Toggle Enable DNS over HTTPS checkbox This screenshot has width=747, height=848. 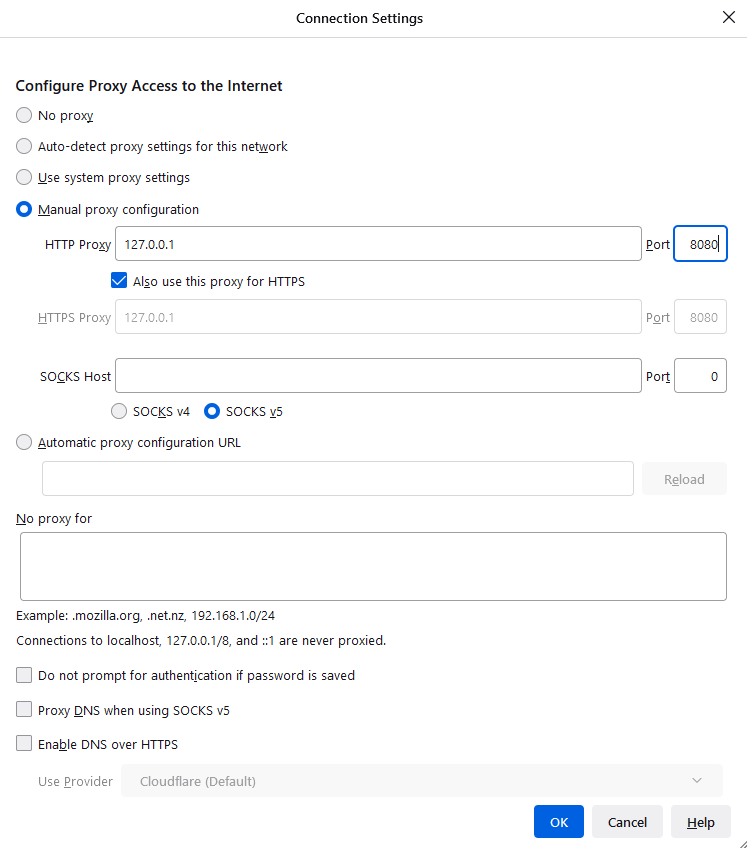coord(24,744)
